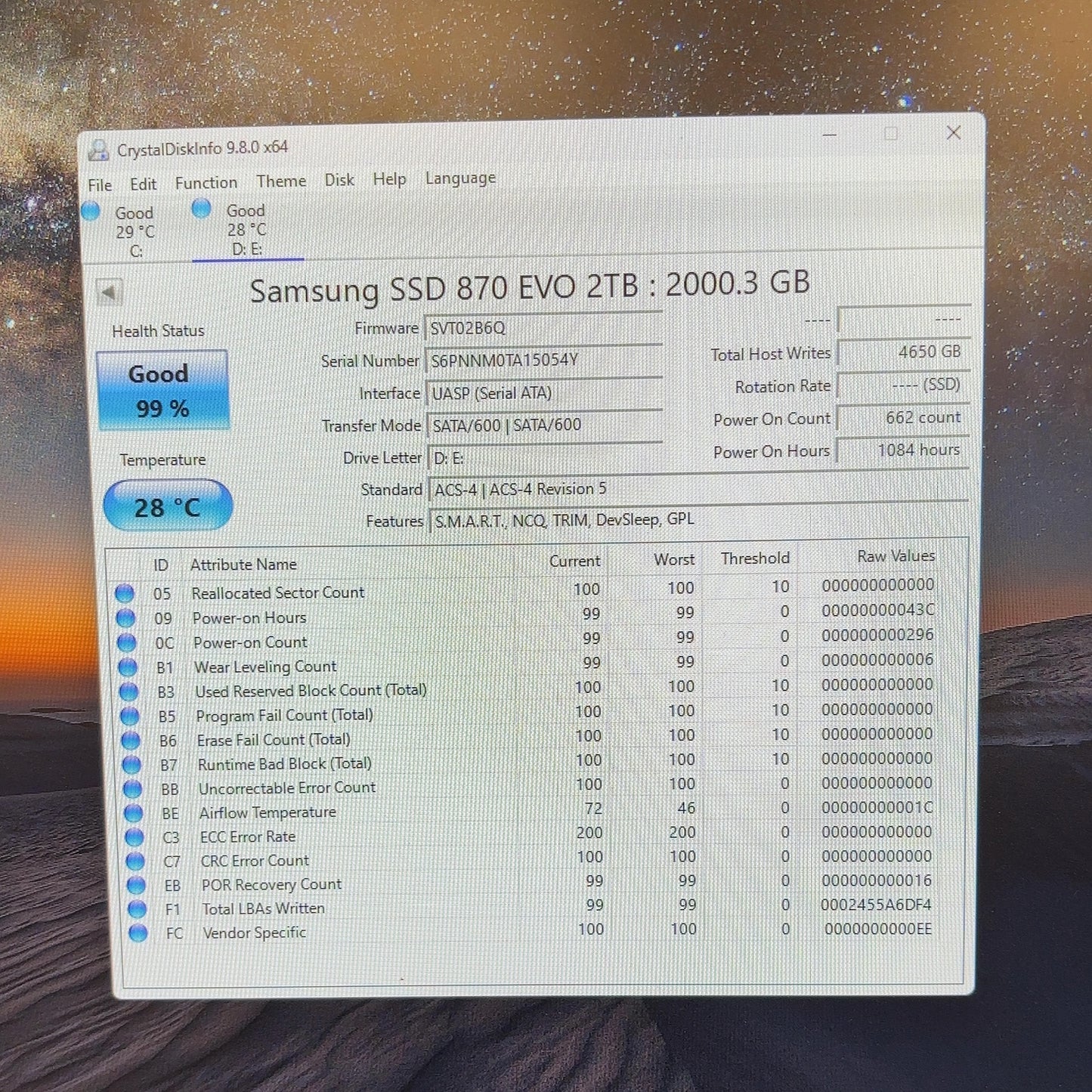Click the Firmware field SVT02B6Q
The height and width of the screenshot is (1092, 1092).
(x=543, y=327)
